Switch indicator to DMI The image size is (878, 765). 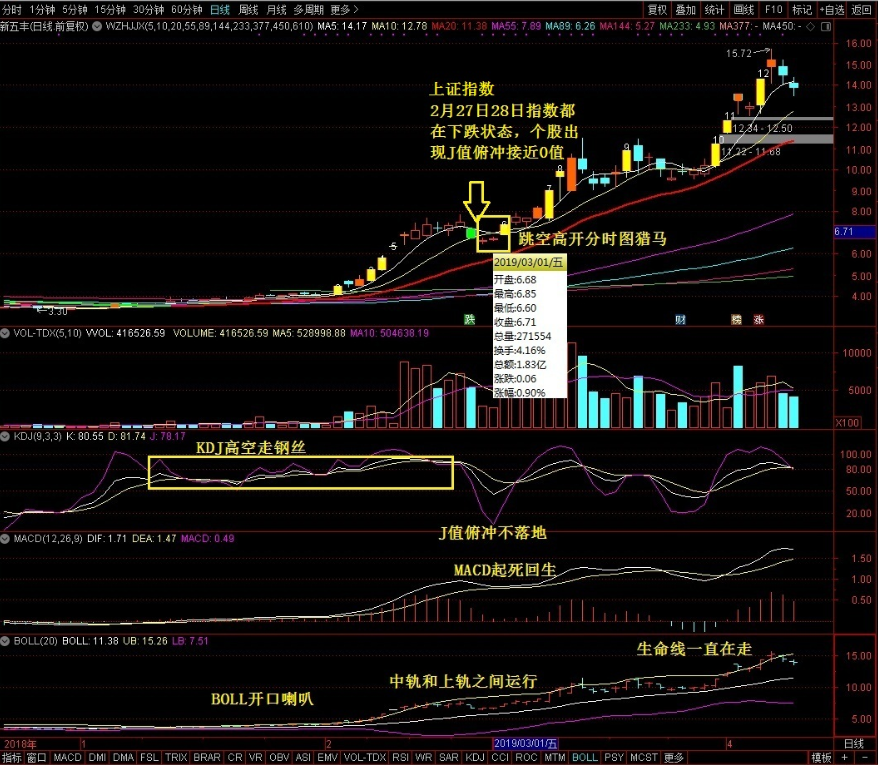[97, 758]
